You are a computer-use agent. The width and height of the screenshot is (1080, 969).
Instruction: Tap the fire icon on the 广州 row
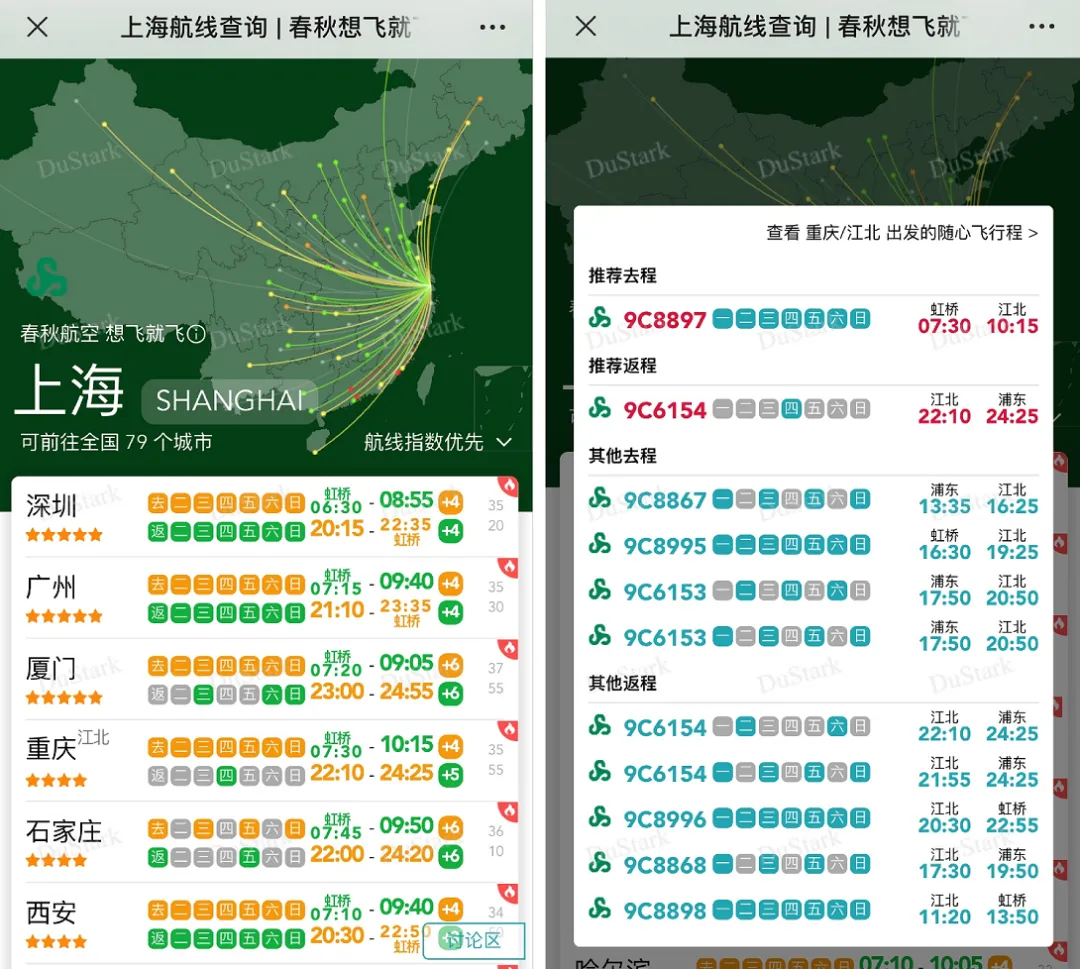click(x=509, y=567)
